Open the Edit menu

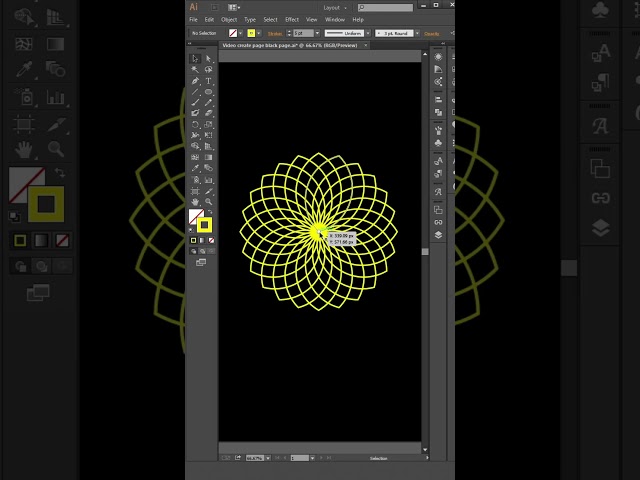(209, 20)
